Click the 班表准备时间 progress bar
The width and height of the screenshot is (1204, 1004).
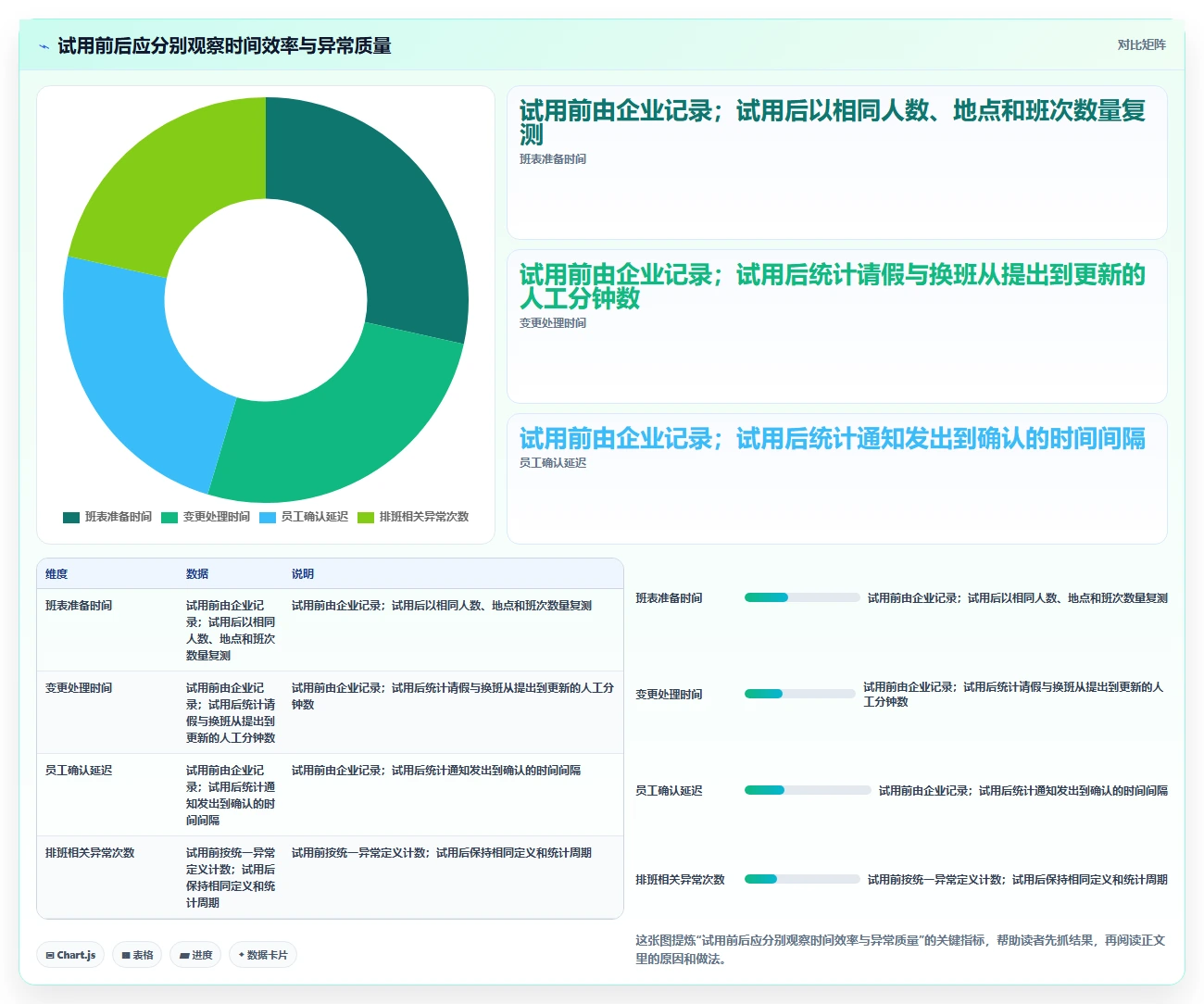tap(802, 597)
